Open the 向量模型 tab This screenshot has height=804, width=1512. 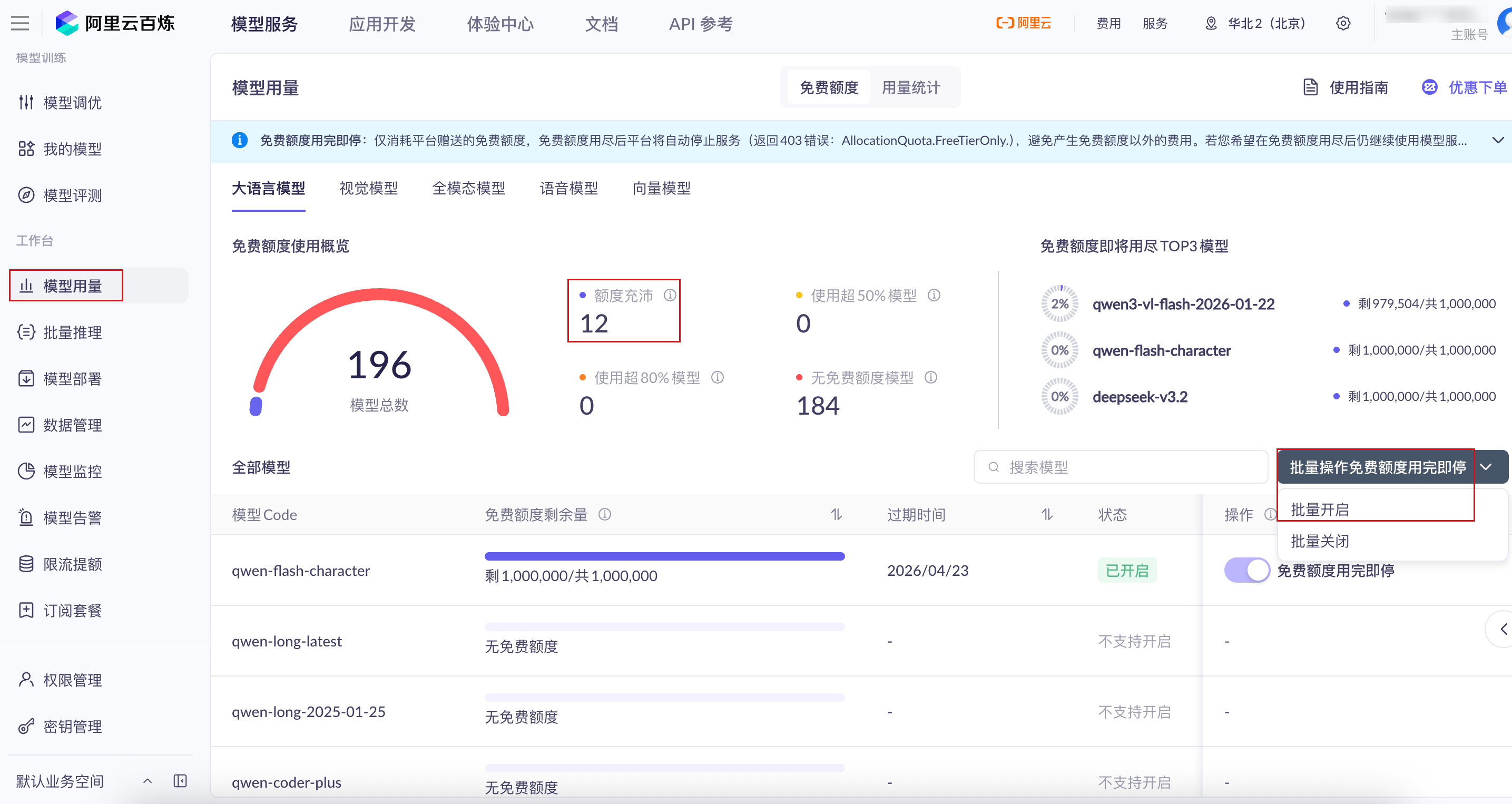pyautogui.click(x=662, y=189)
